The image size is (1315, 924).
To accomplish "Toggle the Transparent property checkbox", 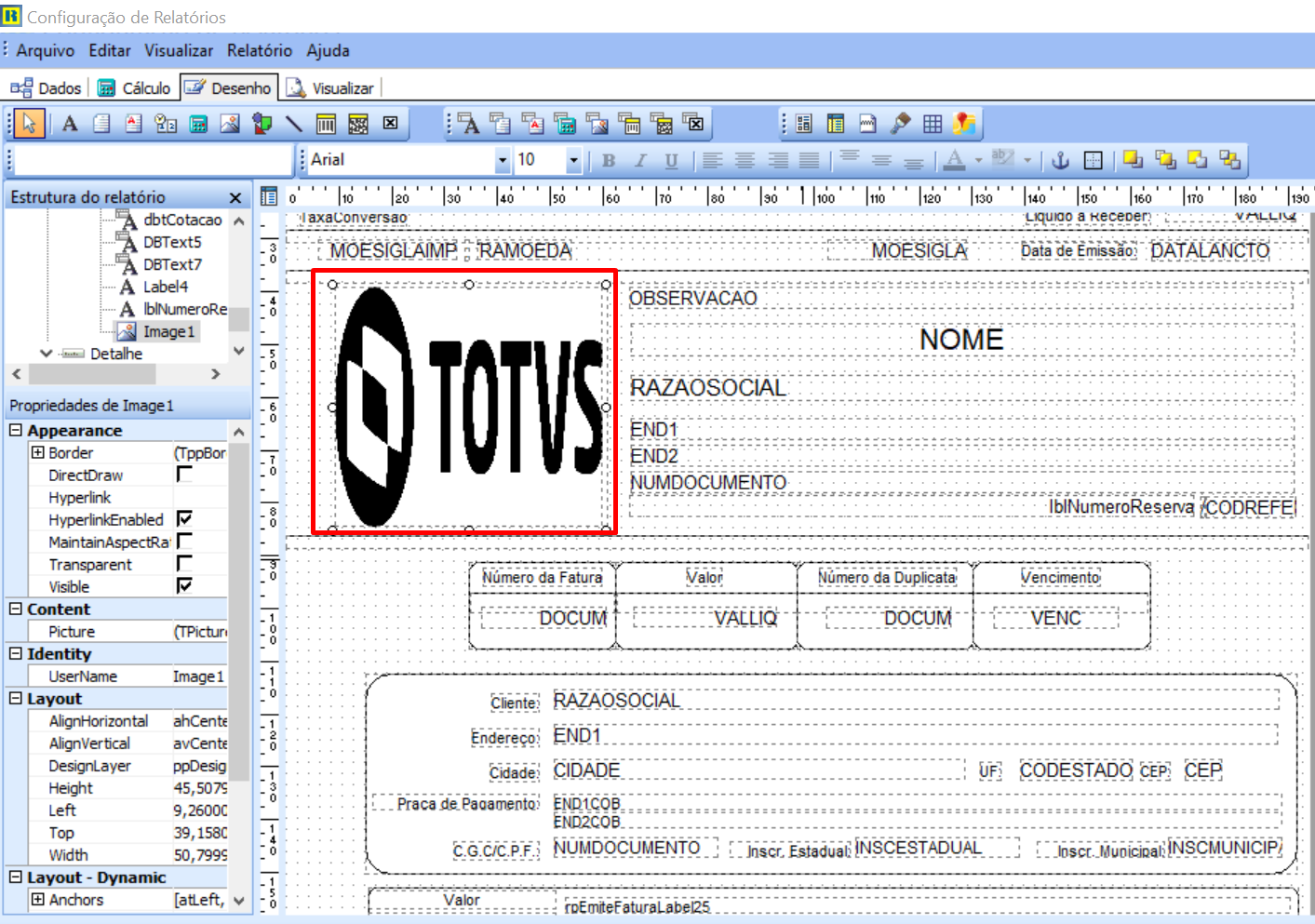I will (x=184, y=564).
